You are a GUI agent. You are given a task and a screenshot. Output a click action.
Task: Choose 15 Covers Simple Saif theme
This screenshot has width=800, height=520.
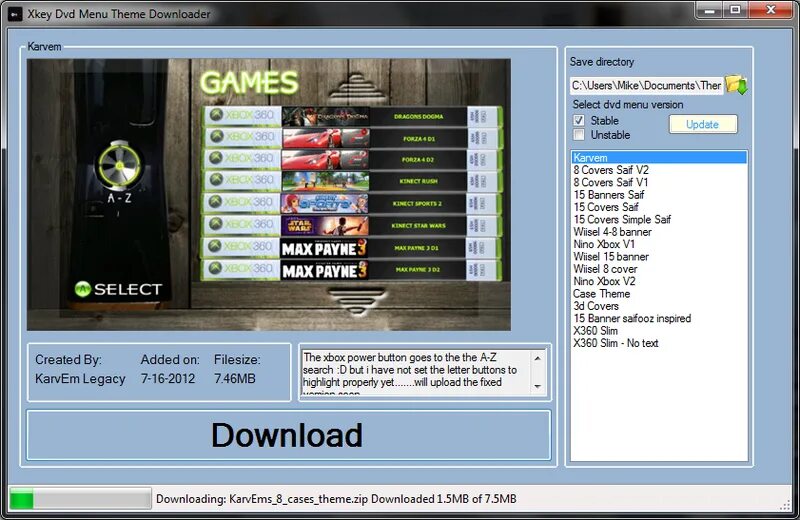(659, 219)
